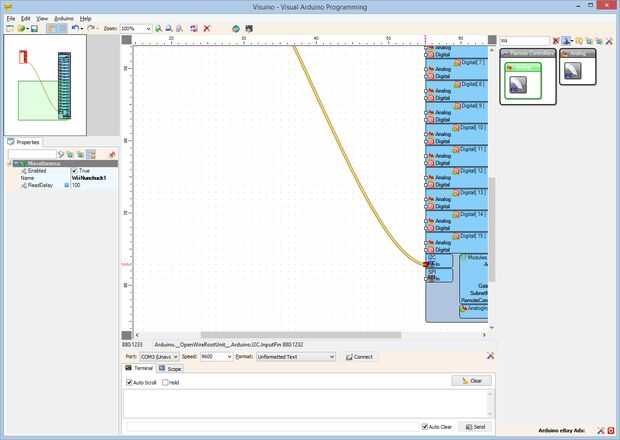Select the Wii Nunchuck component in green group

point(518,85)
